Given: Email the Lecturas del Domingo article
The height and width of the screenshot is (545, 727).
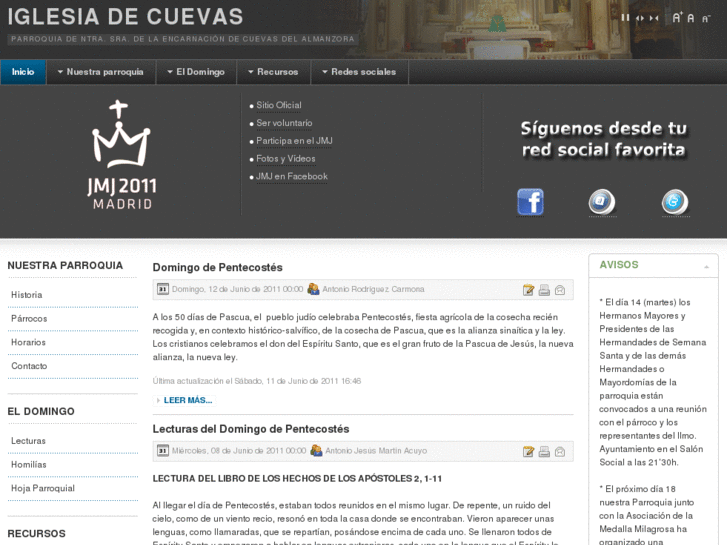Looking at the screenshot, I should tap(560, 451).
